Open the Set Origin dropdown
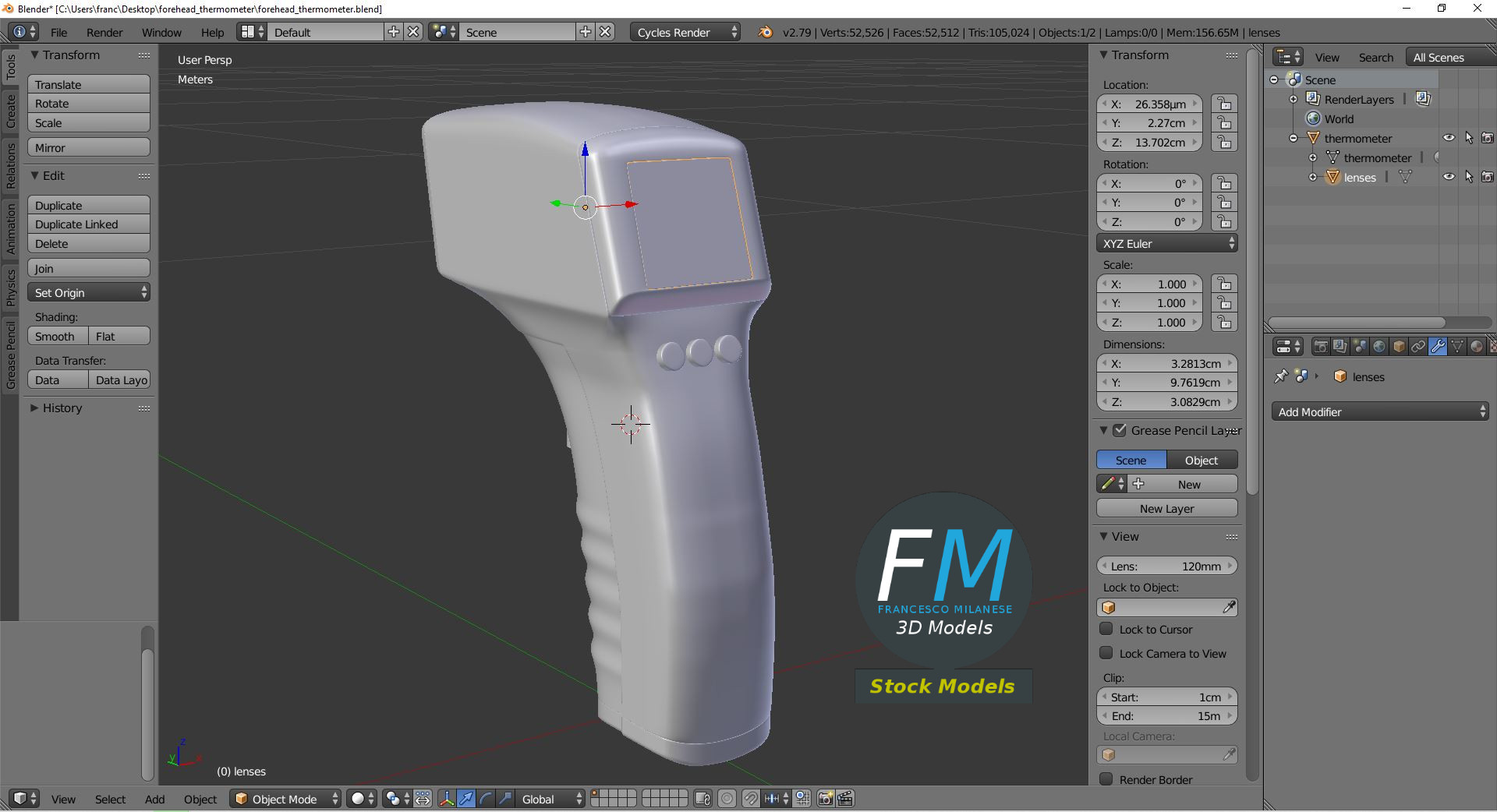Image resolution: width=1497 pixels, height=812 pixels. [89, 292]
